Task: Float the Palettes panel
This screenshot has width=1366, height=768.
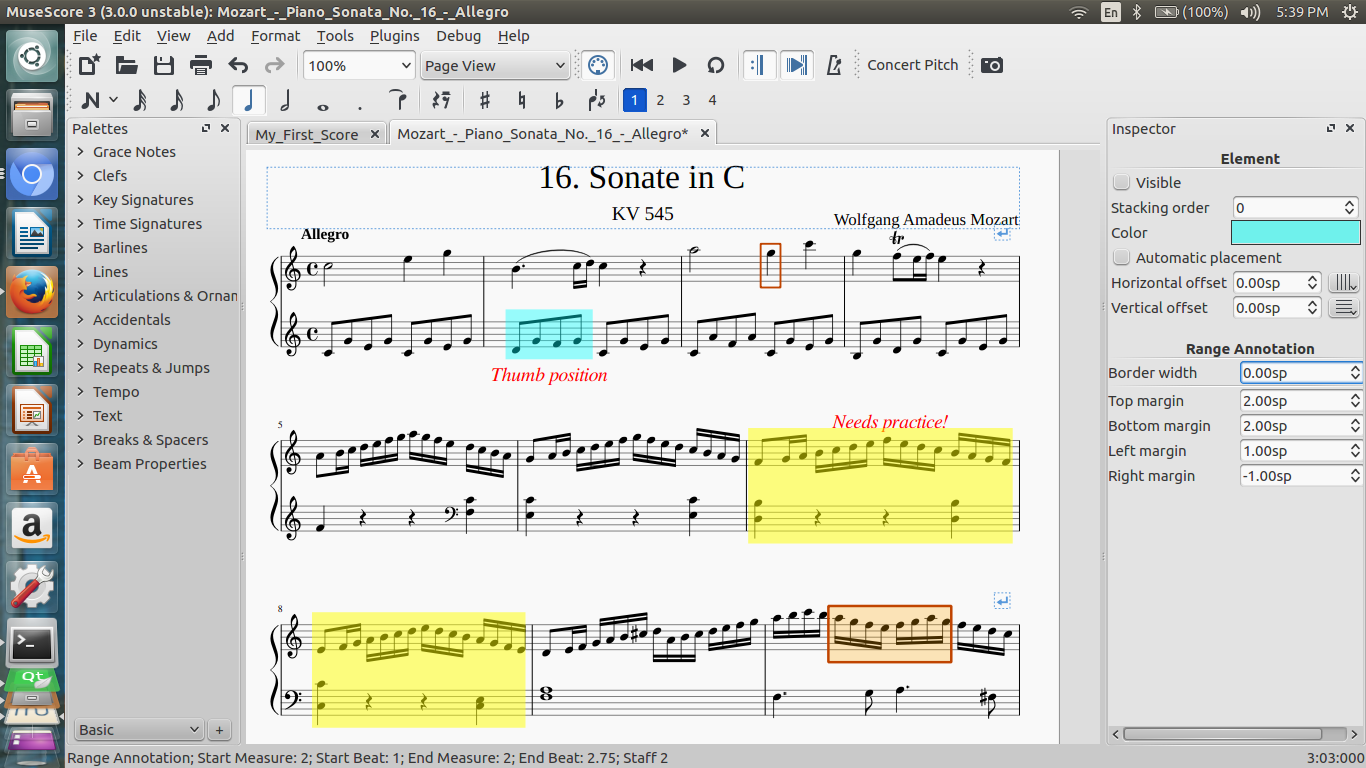Action: 206,128
